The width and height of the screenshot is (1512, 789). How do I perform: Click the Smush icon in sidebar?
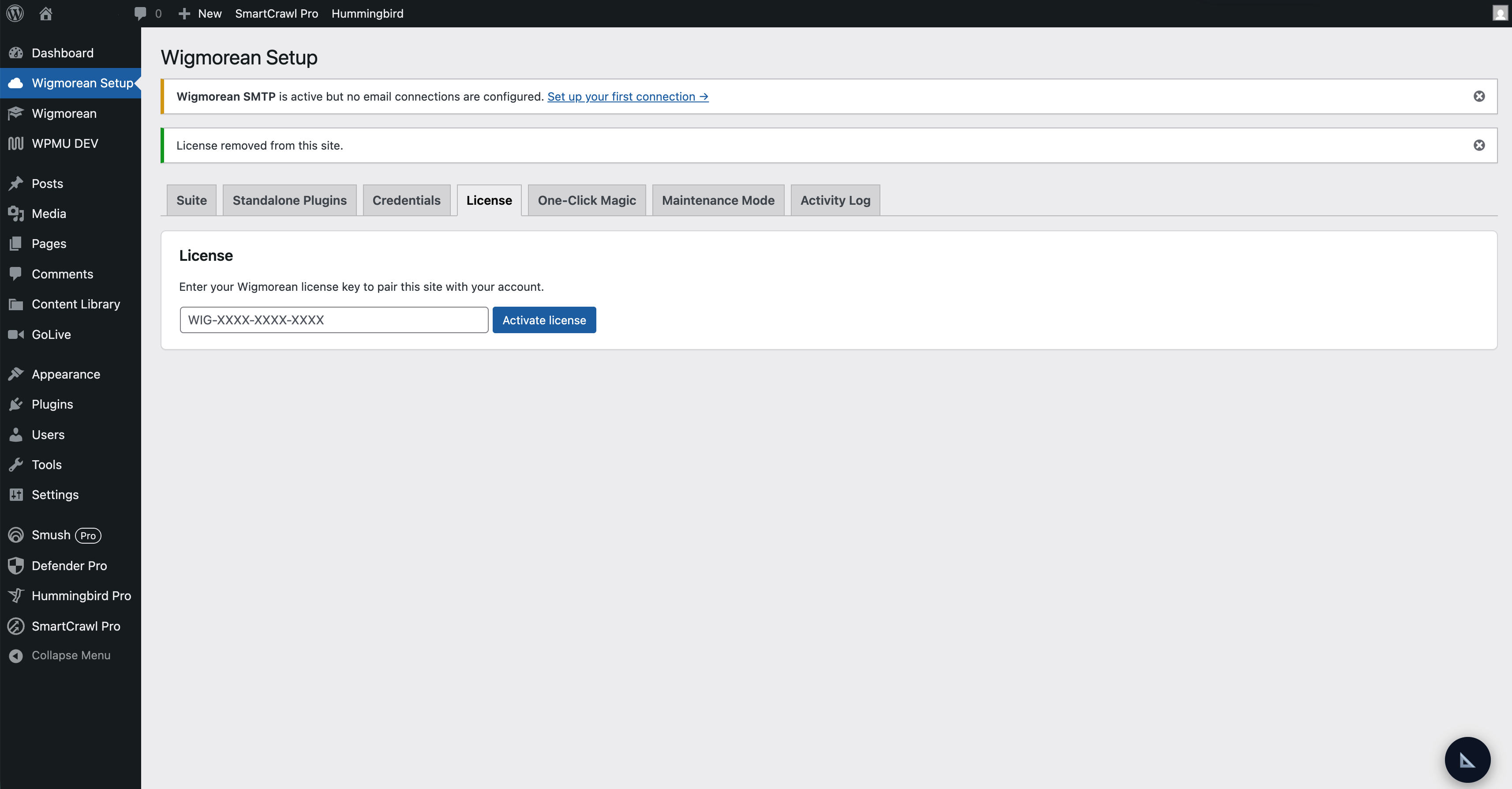coord(16,535)
